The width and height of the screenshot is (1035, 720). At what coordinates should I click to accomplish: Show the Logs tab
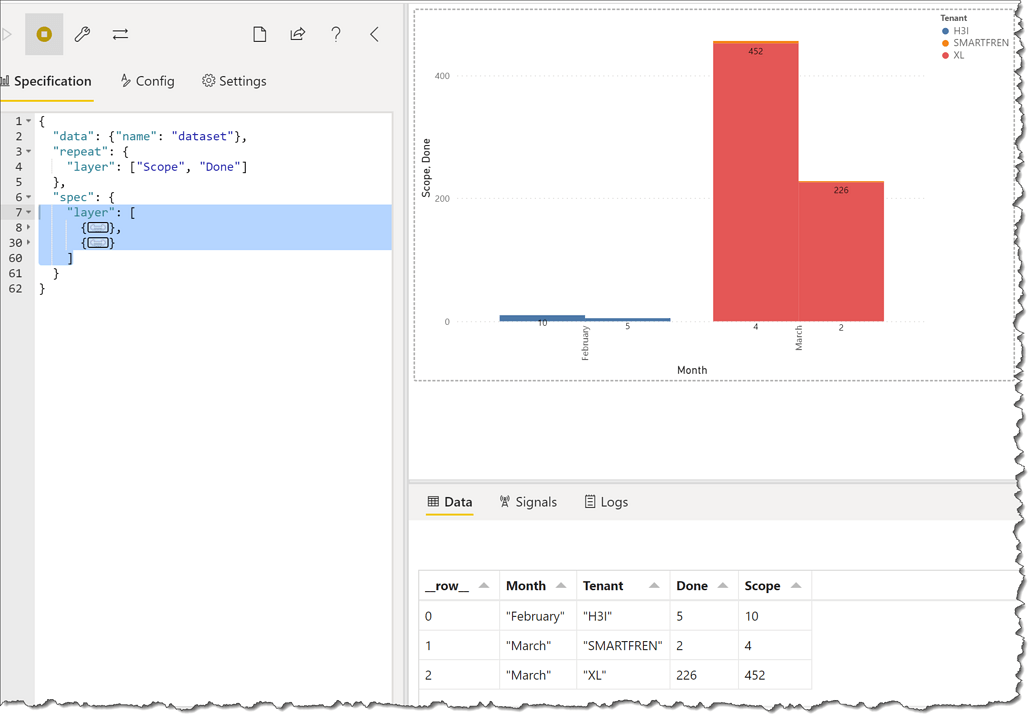click(x=606, y=502)
